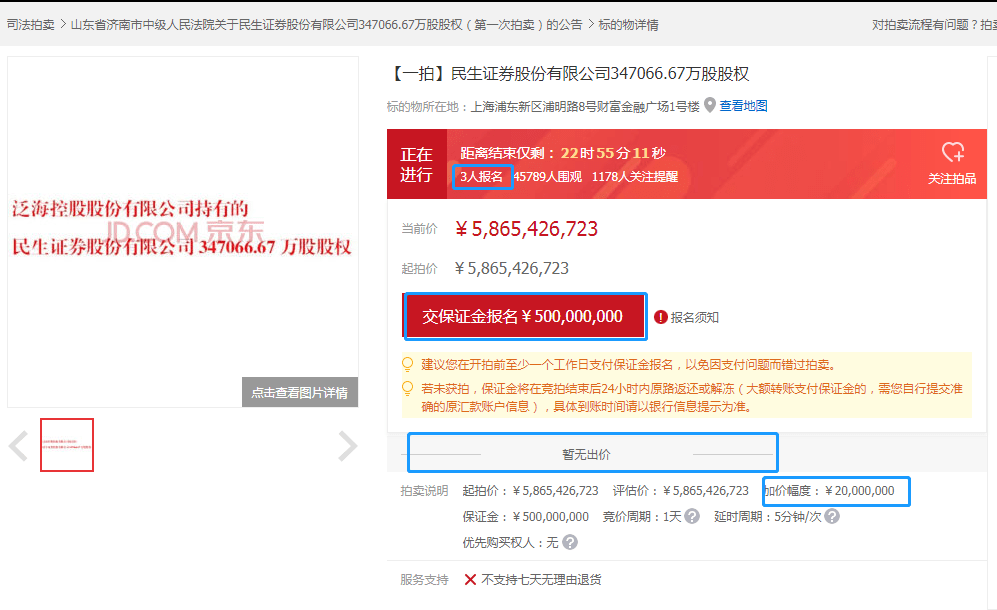Click the 查看地图 map link

tap(743, 106)
